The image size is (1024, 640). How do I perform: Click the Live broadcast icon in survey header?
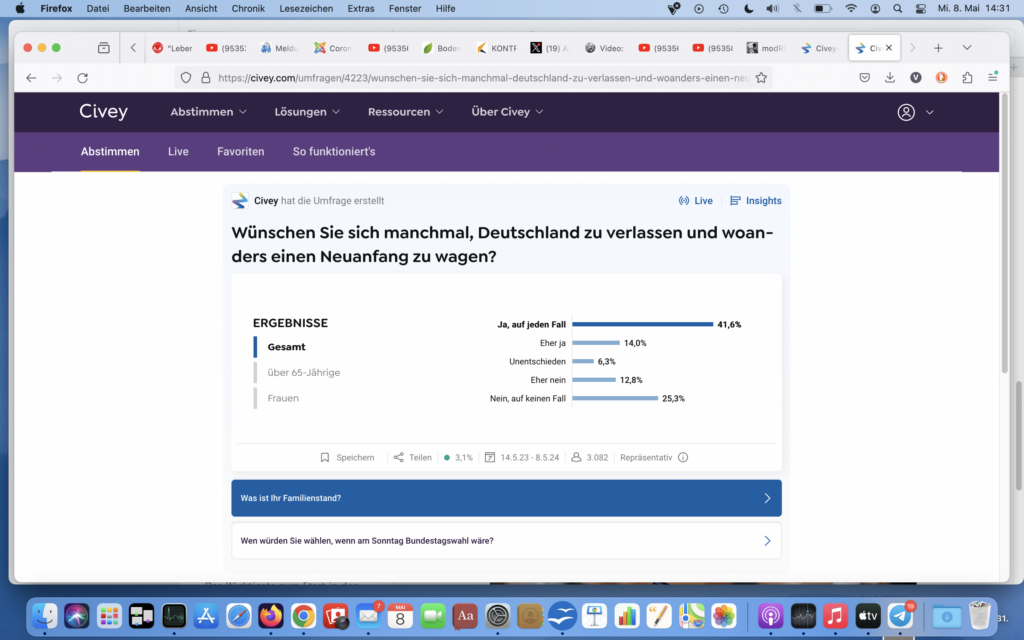point(684,201)
